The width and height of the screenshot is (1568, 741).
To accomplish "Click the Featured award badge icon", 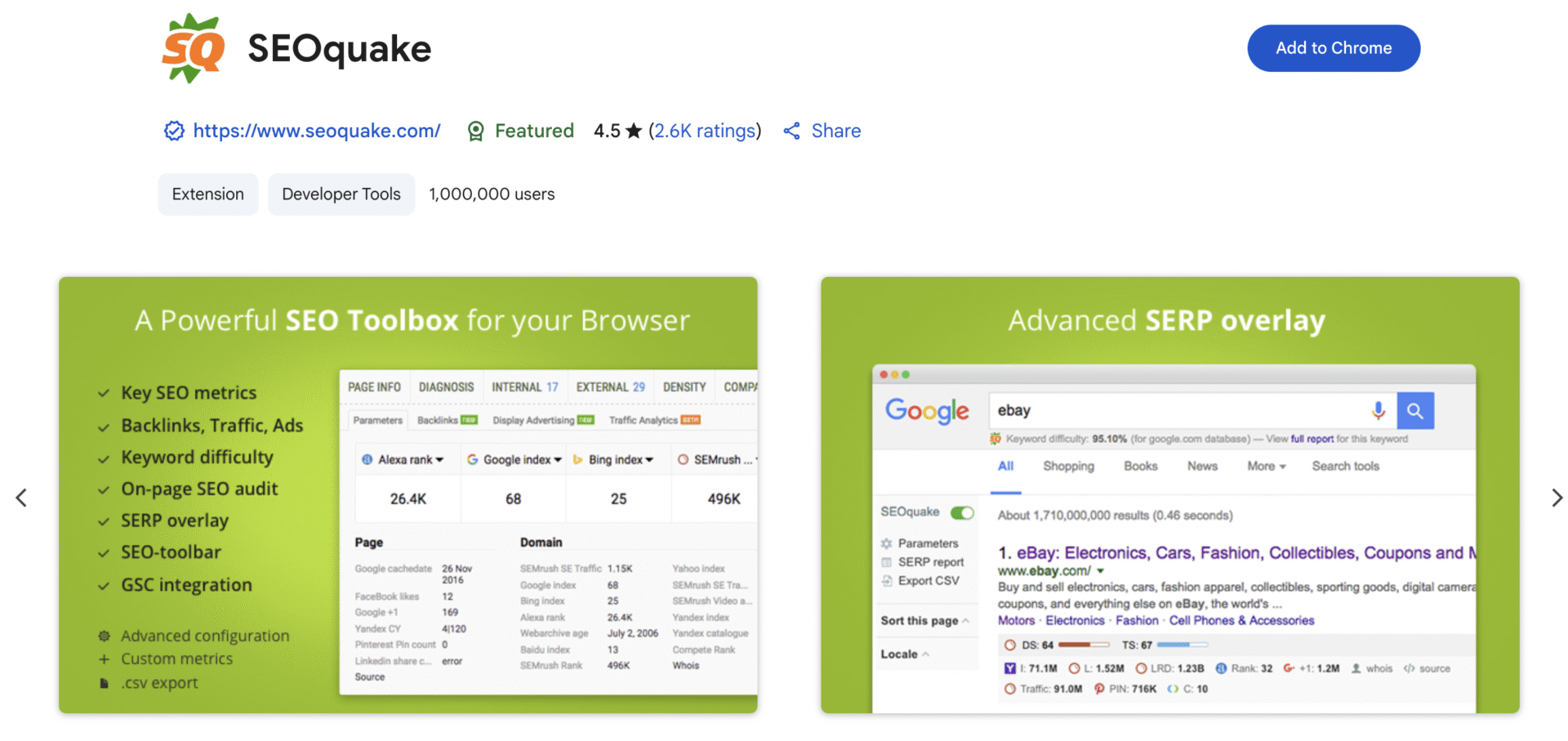I will click(x=475, y=131).
